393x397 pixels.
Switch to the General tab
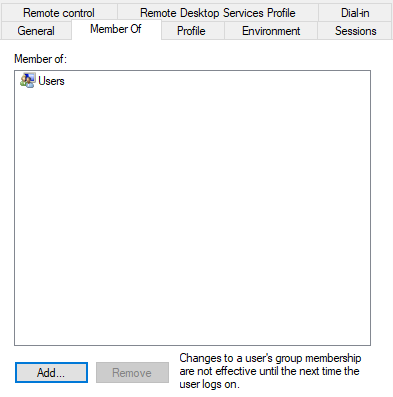36,31
